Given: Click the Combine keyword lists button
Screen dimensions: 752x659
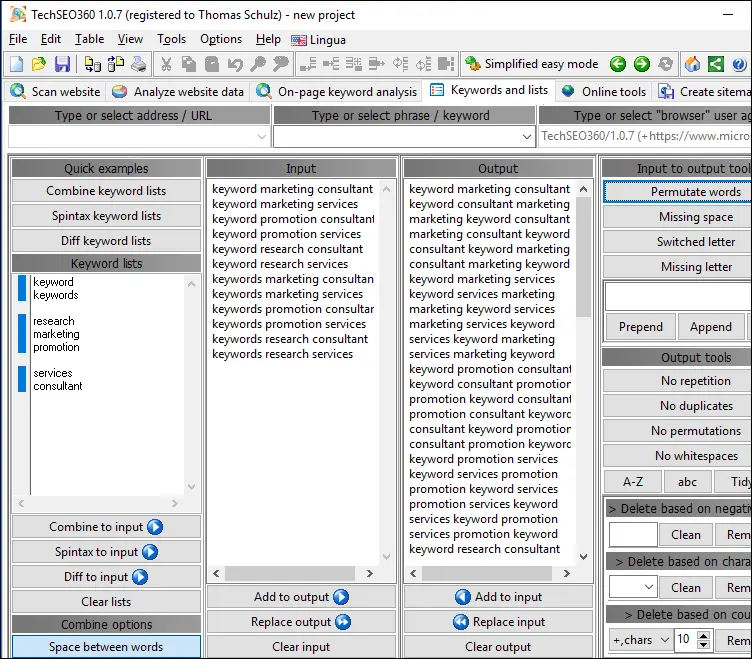Looking at the screenshot, I should tap(106, 191).
